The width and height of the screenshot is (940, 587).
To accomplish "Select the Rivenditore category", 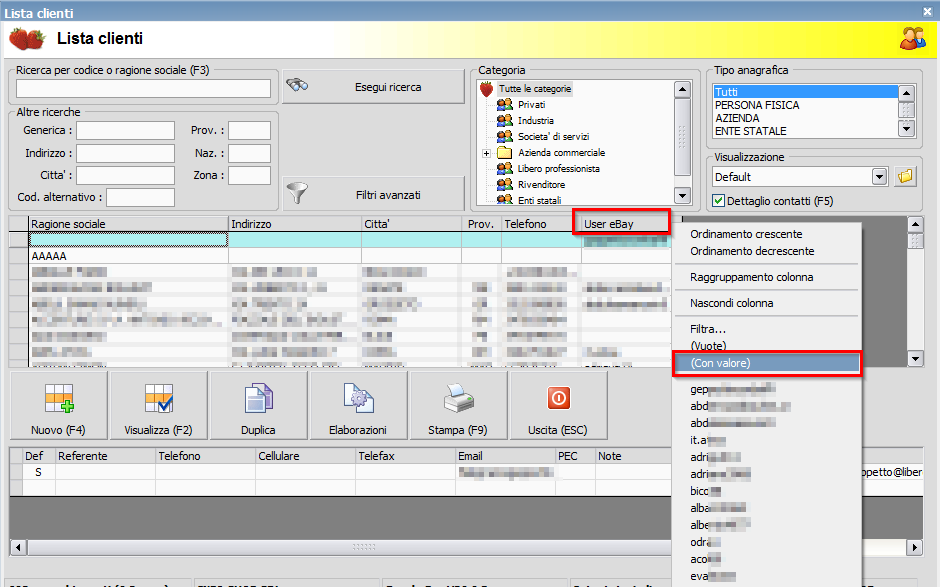I will click(x=541, y=185).
